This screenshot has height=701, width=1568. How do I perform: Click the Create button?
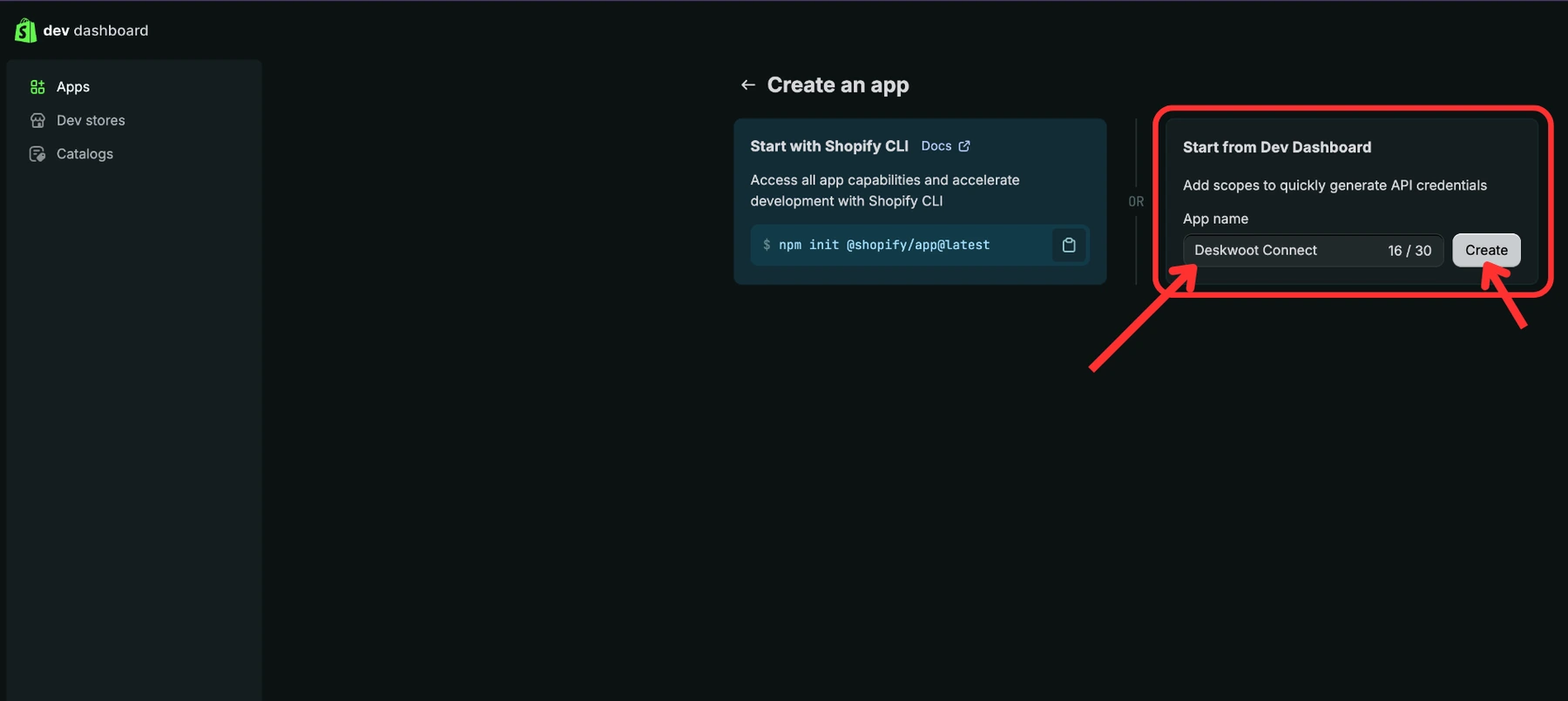[x=1486, y=251]
